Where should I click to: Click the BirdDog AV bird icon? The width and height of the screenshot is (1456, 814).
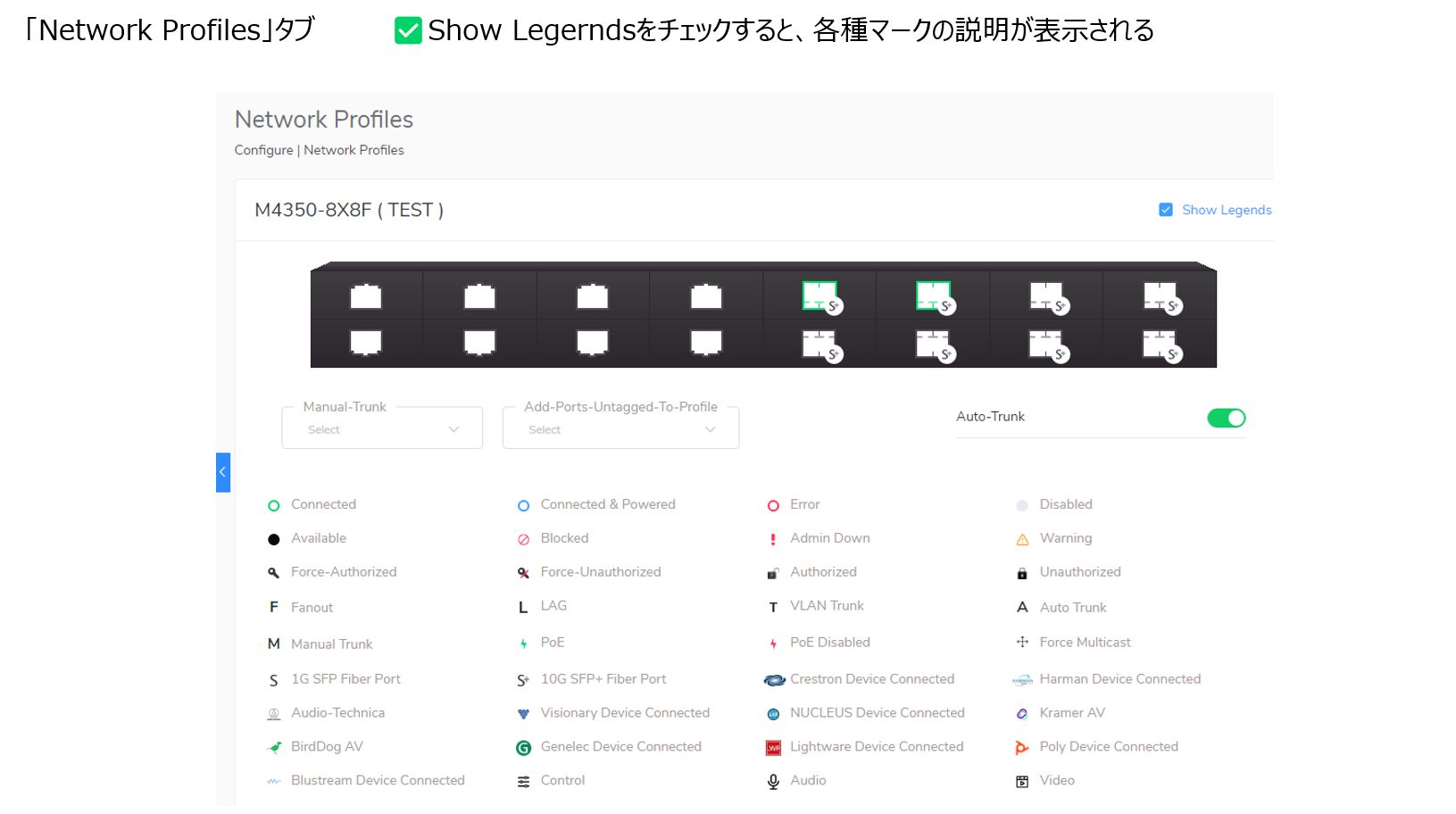pos(275,748)
